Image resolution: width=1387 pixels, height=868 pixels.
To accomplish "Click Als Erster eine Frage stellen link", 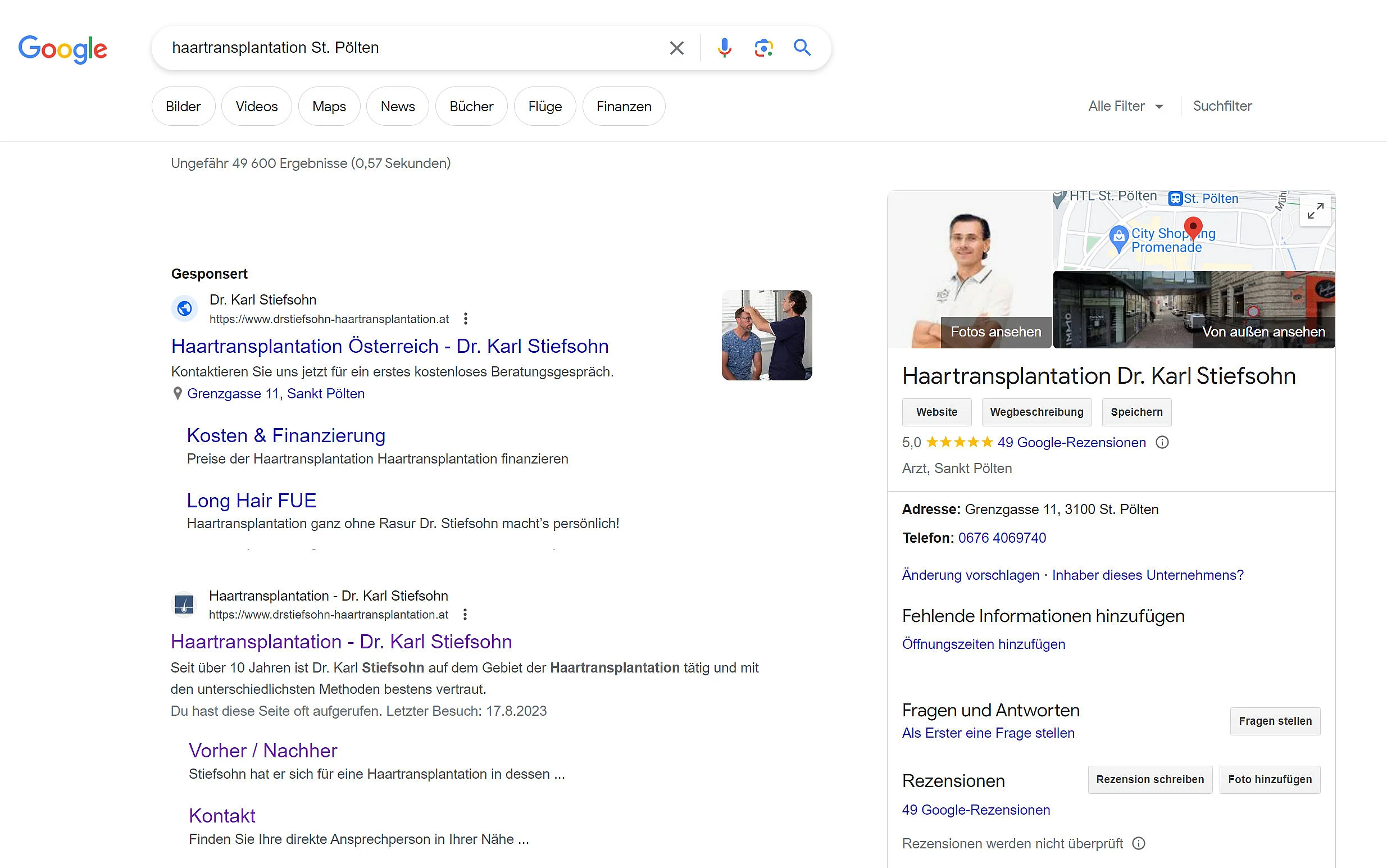I will pos(988,733).
